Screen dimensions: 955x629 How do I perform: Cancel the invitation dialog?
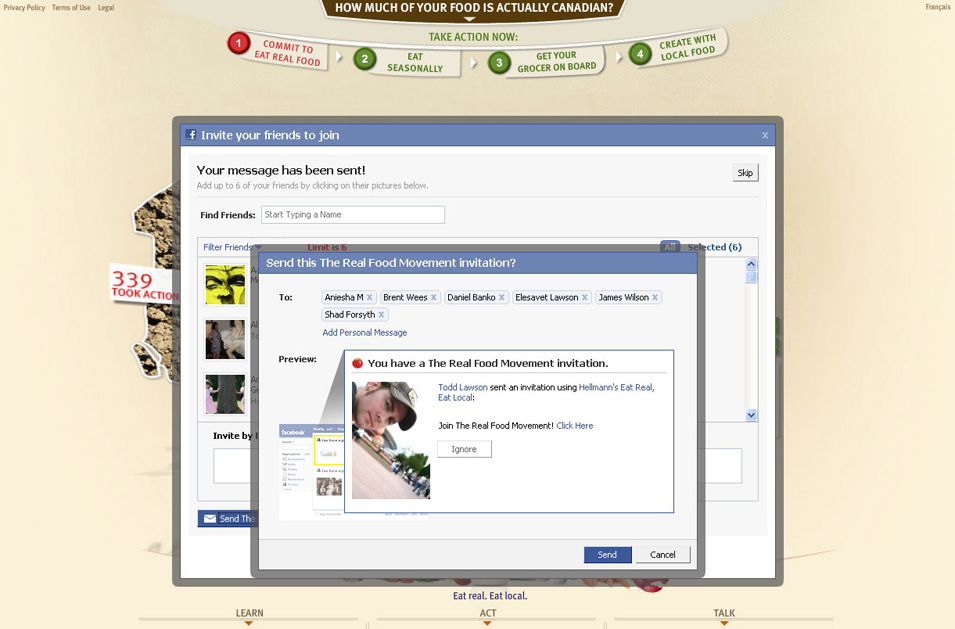[663, 555]
